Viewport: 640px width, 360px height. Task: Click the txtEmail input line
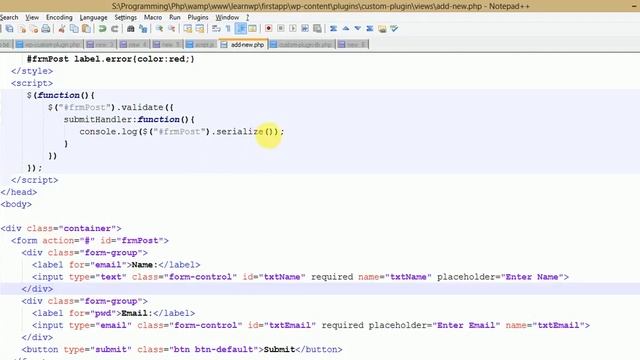click(x=311, y=325)
